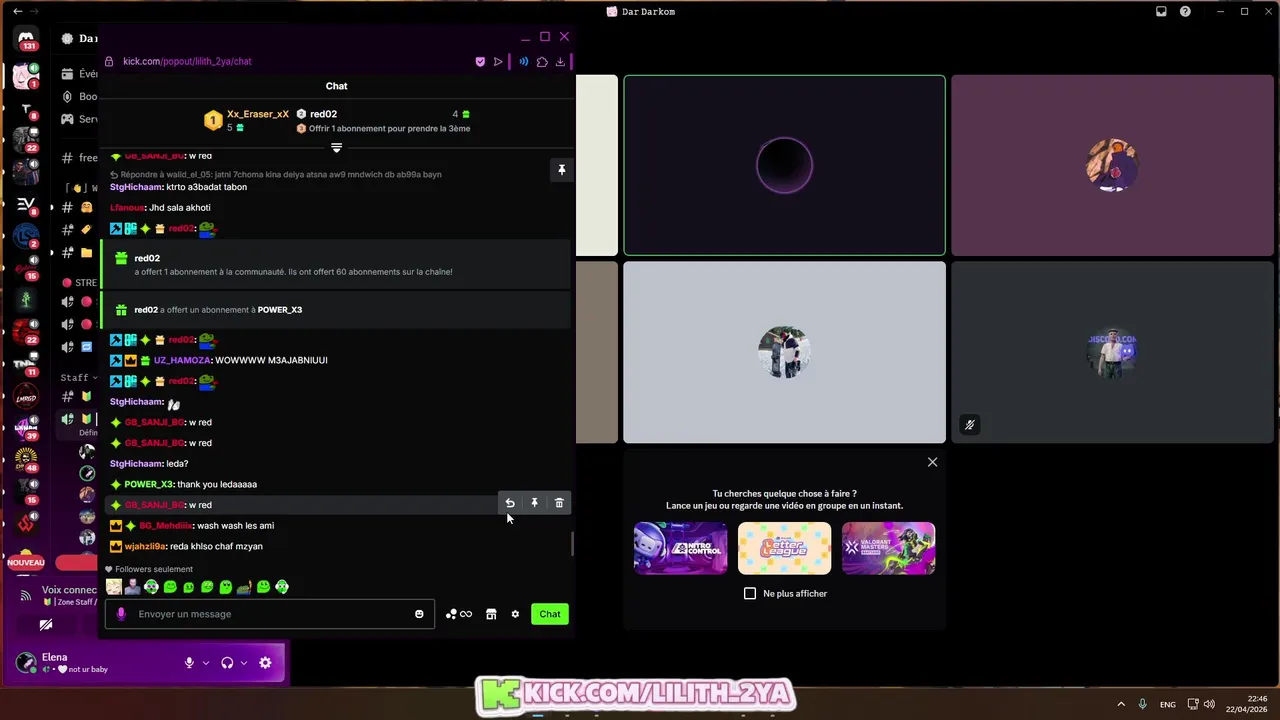
Task: Open chat settings gear icon
Action: point(515,614)
